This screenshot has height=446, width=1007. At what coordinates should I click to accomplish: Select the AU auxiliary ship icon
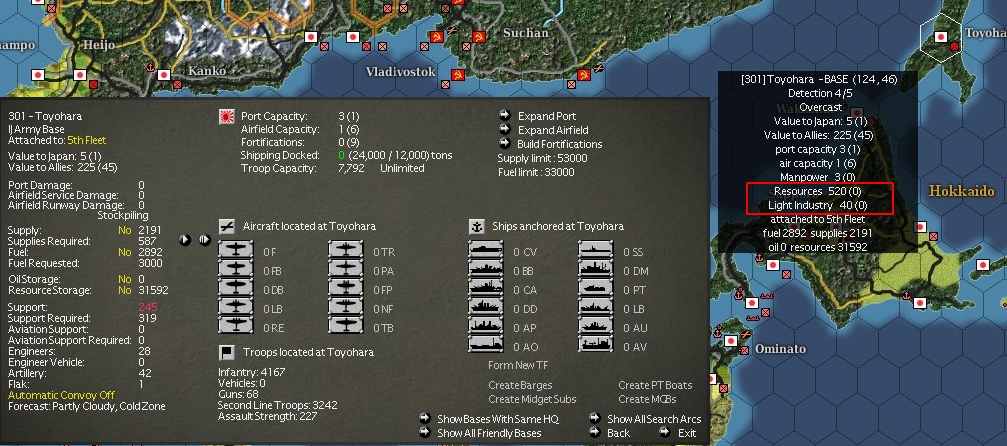[x=595, y=326]
